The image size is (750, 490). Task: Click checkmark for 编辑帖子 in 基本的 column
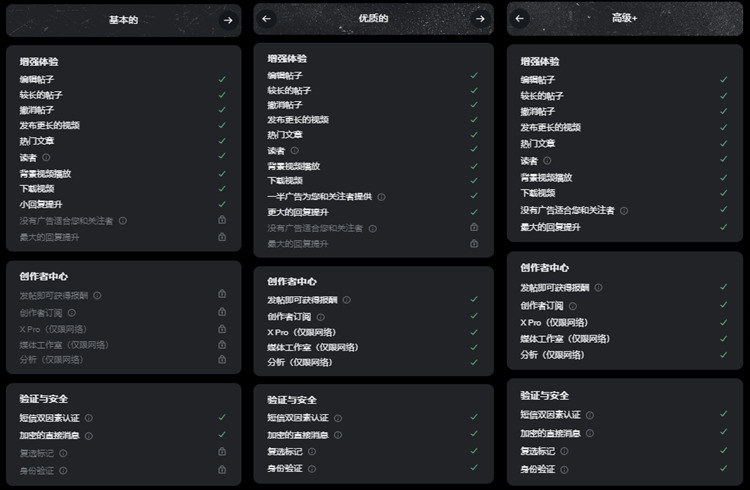222,79
